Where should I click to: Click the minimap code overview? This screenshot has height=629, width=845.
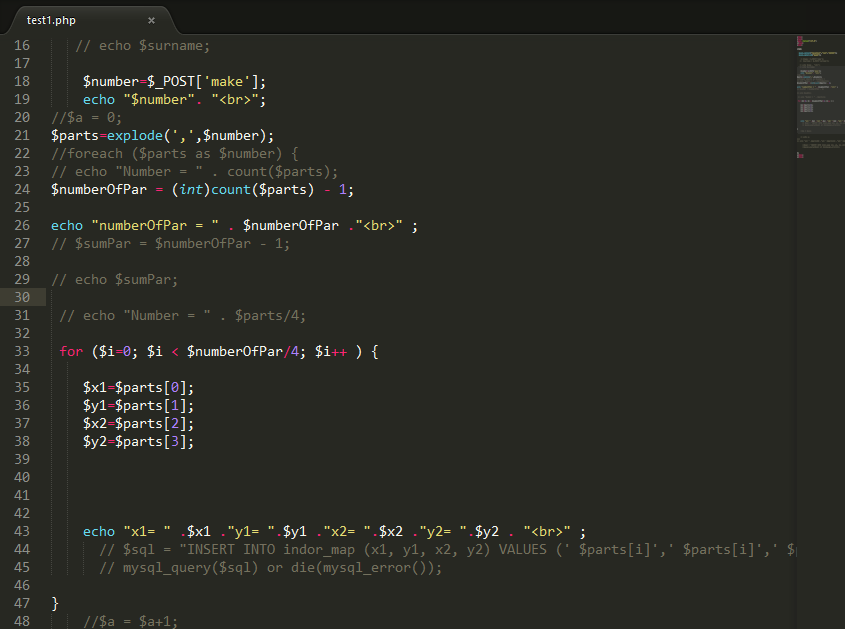coord(820,97)
